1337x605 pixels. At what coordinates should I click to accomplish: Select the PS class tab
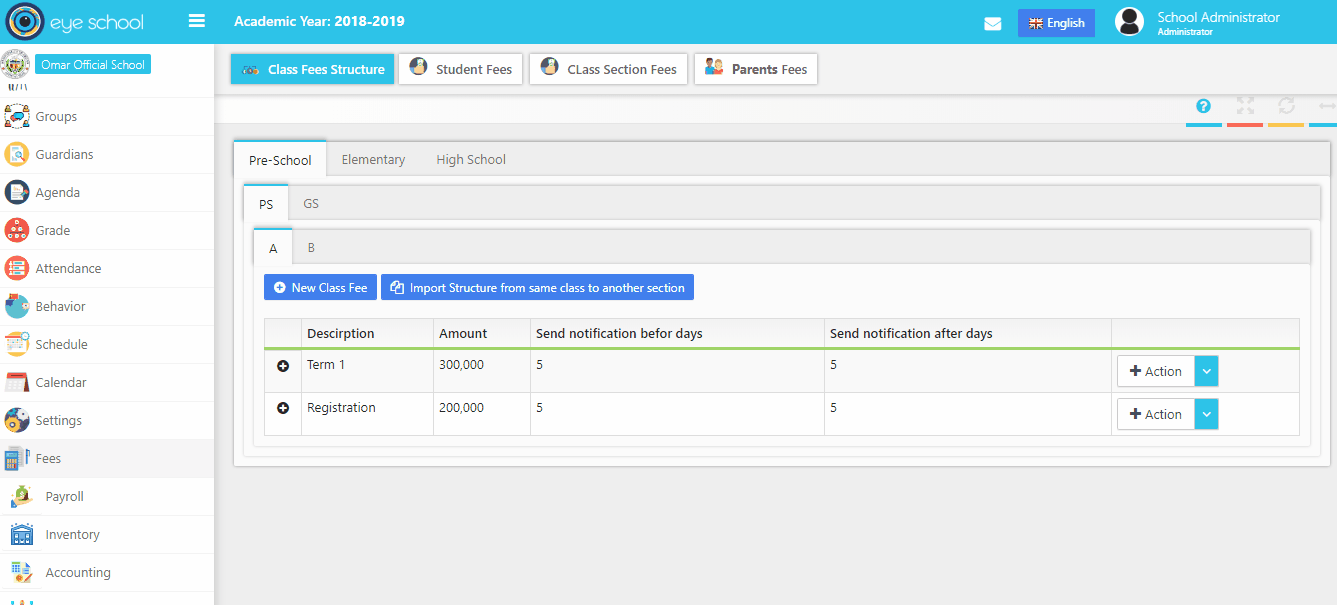(x=266, y=204)
